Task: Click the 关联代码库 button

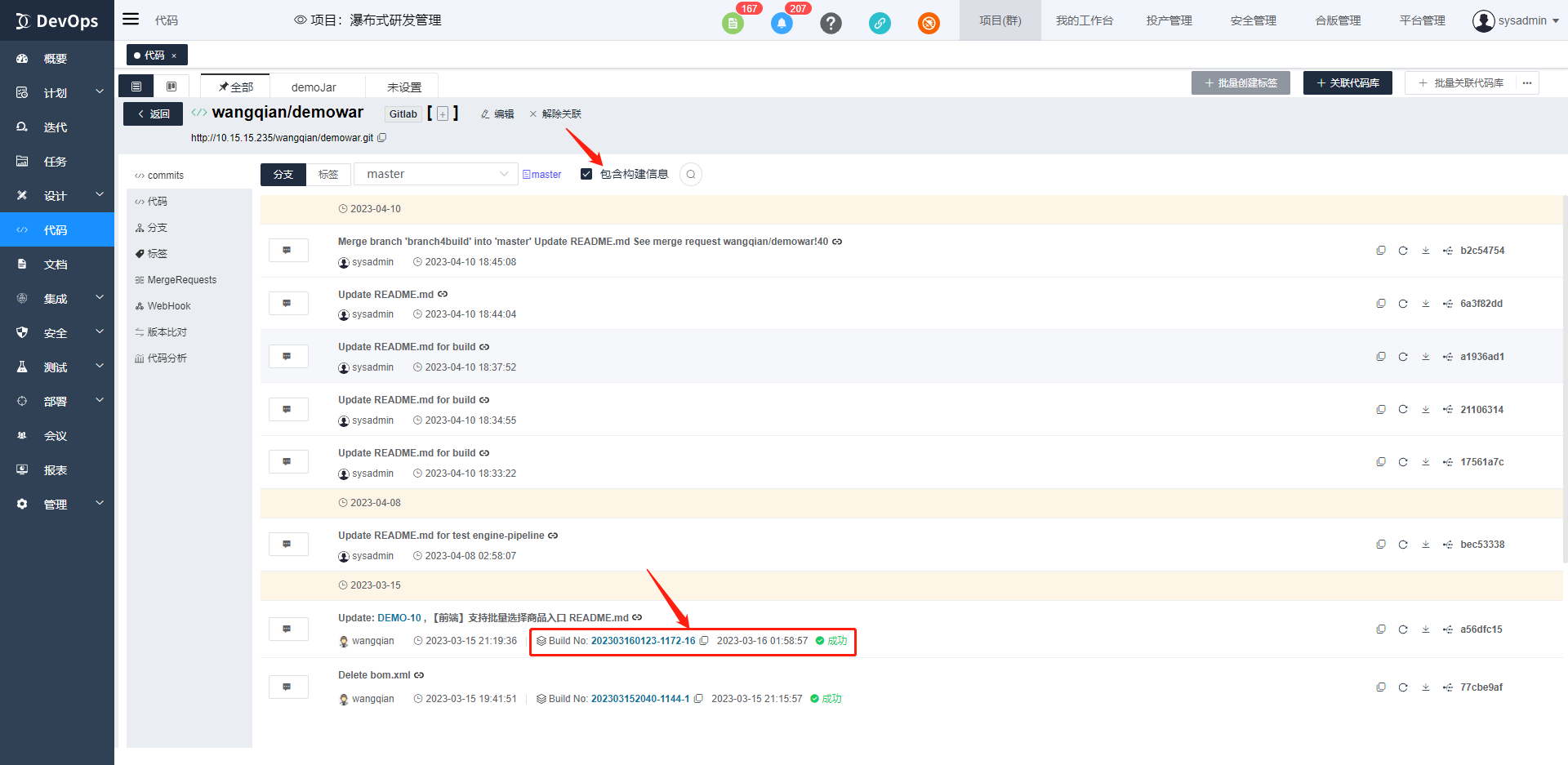Action: 1347,83
